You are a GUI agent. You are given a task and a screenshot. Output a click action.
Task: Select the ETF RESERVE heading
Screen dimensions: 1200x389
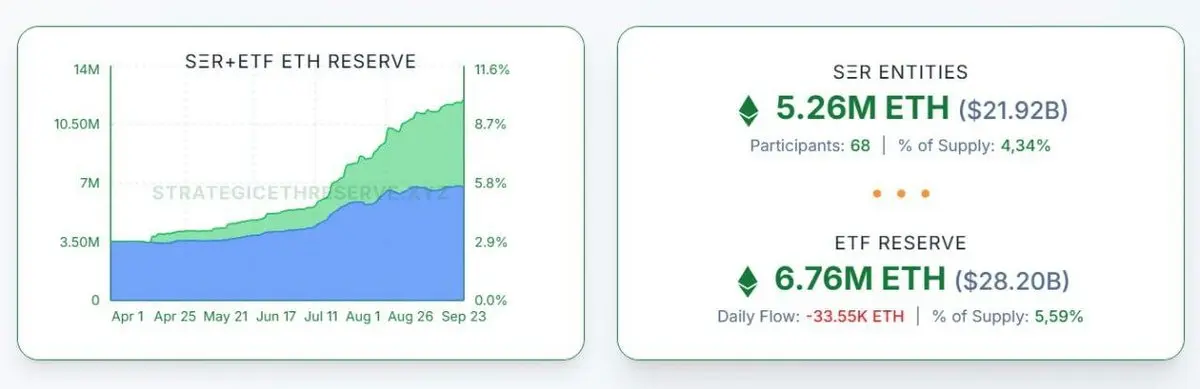(900, 243)
